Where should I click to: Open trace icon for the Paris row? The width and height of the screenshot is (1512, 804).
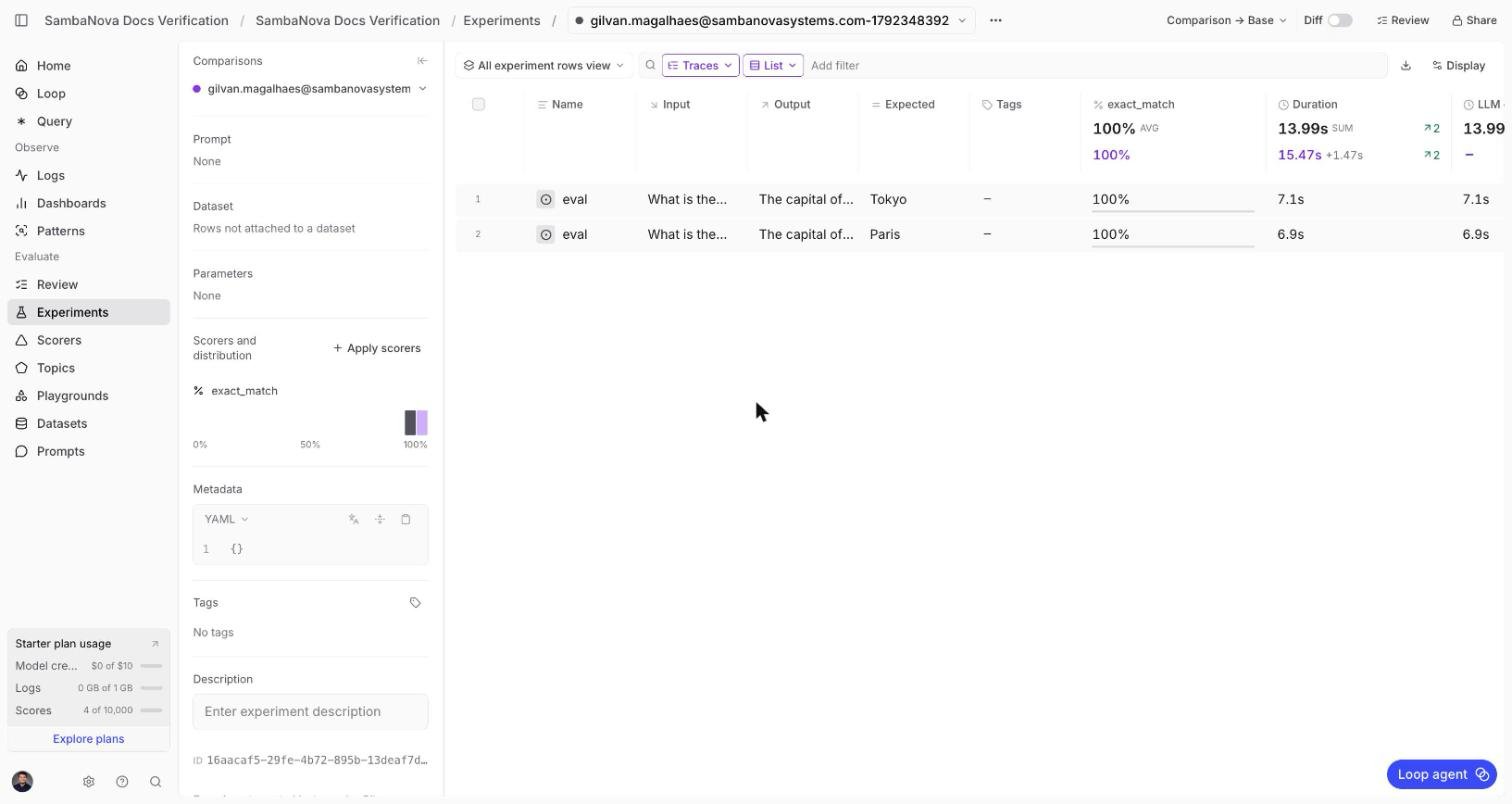click(x=546, y=234)
